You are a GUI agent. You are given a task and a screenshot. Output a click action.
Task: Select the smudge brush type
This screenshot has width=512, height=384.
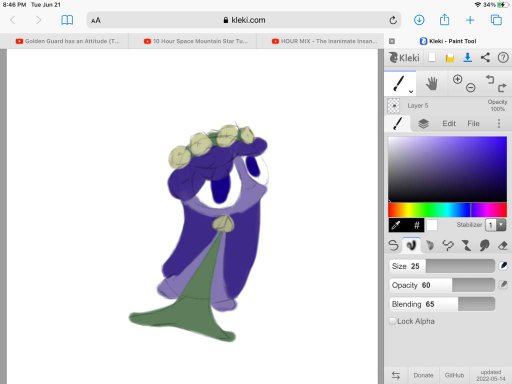point(484,246)
